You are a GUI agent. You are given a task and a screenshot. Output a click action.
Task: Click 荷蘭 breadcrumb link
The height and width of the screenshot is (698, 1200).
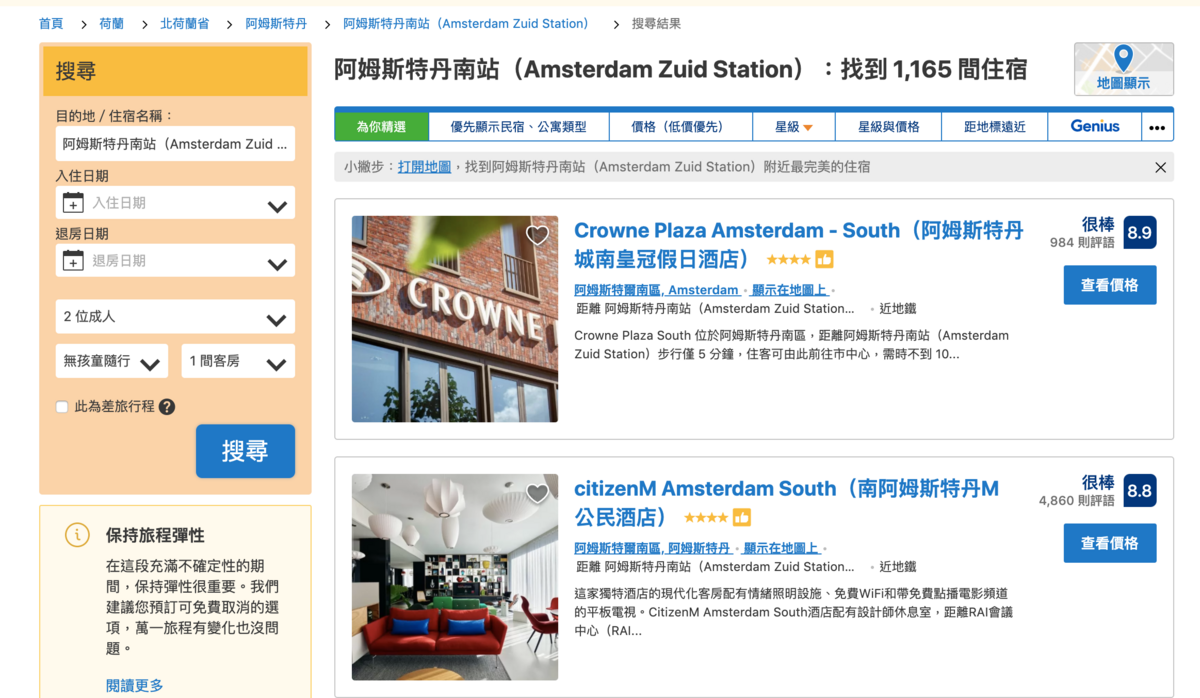coord(112,23)
